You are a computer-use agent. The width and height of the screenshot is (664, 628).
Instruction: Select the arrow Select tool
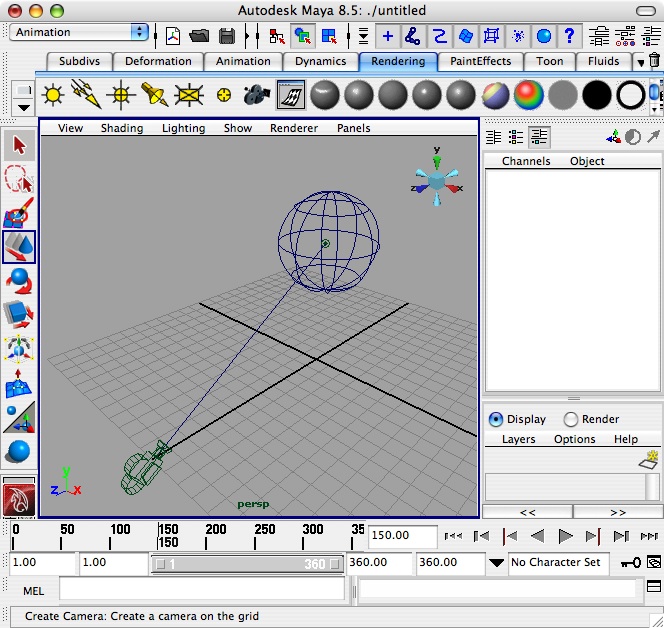pos(19,146)
